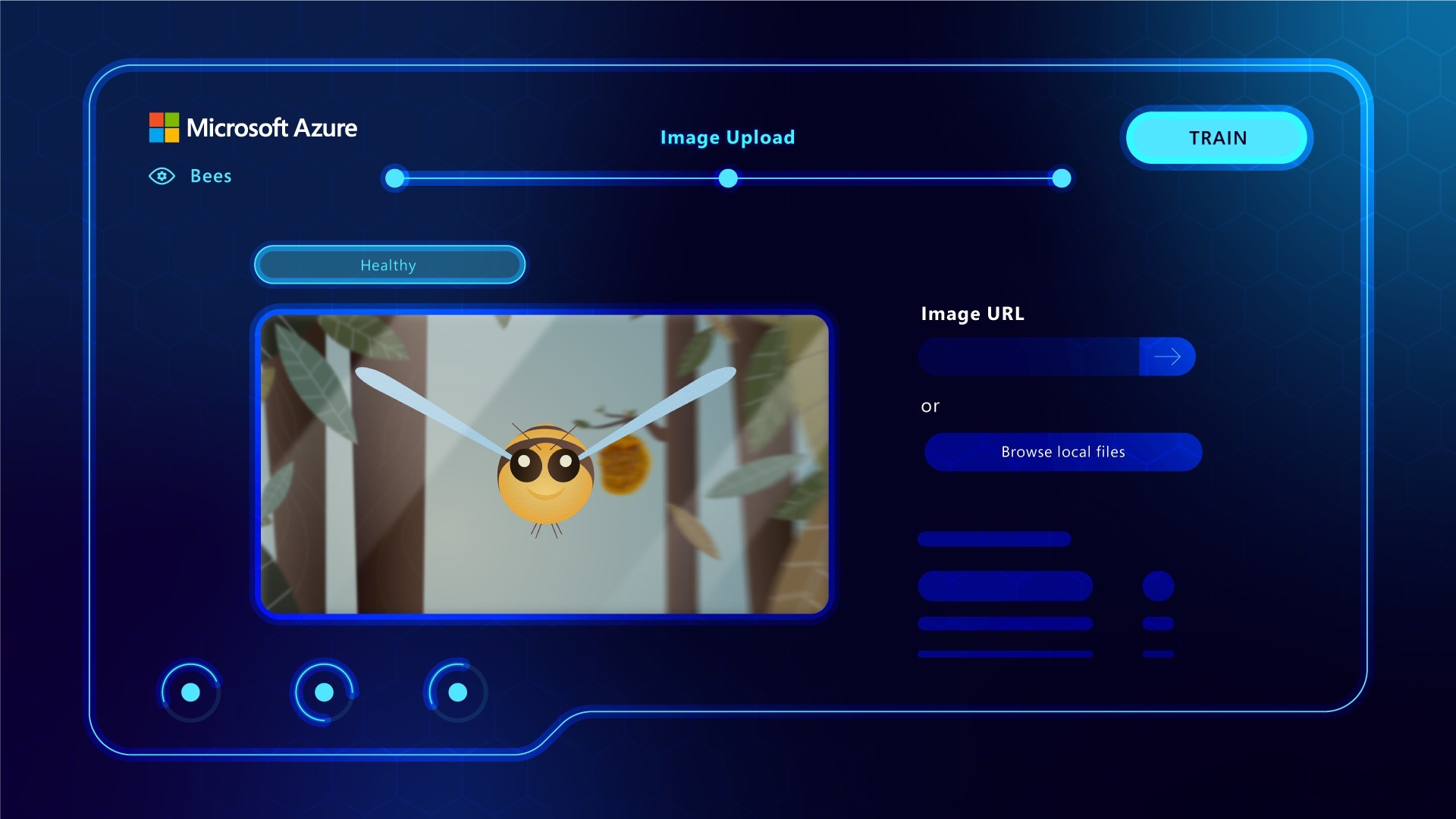Click inside the Image URL text field
This screenshot has height=819, width=1456.
click(1028, 356)
